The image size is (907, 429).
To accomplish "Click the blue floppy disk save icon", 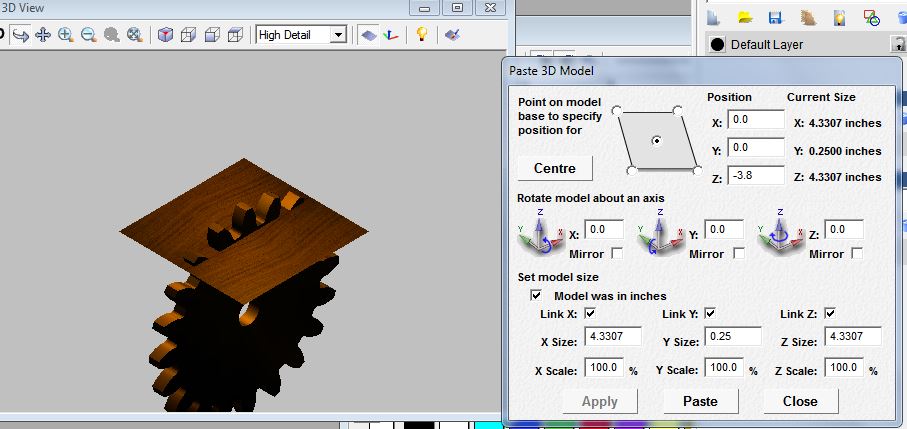I will [774, 17].
